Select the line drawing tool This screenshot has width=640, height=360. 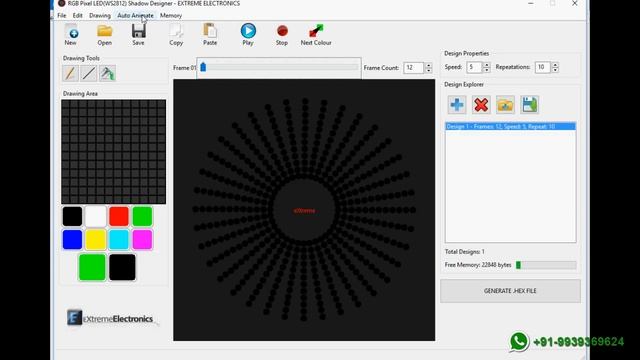(x=89, y=73)
